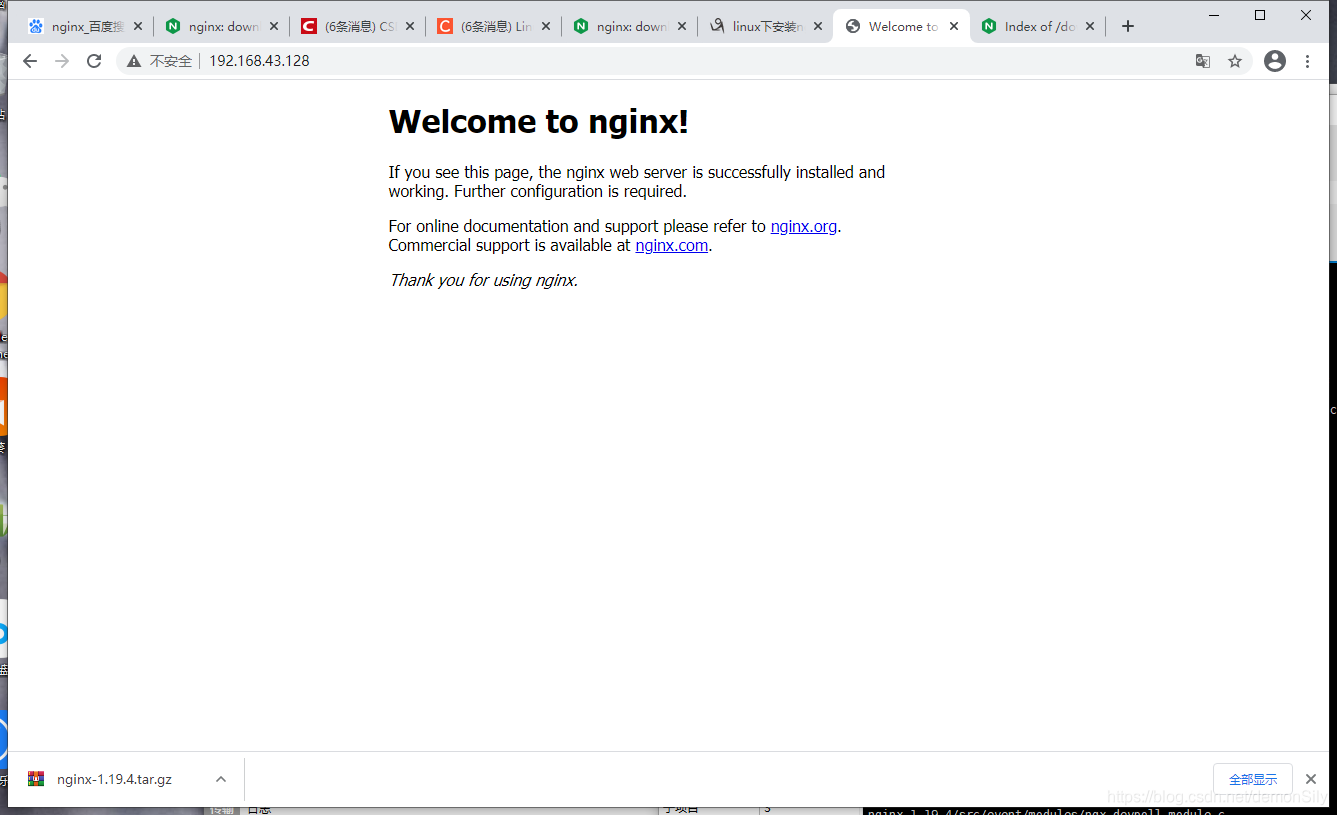This screenshot has height=815, width=1337.
Task: Open the Chrome three-dot menu
Action: click(1307, 61)
